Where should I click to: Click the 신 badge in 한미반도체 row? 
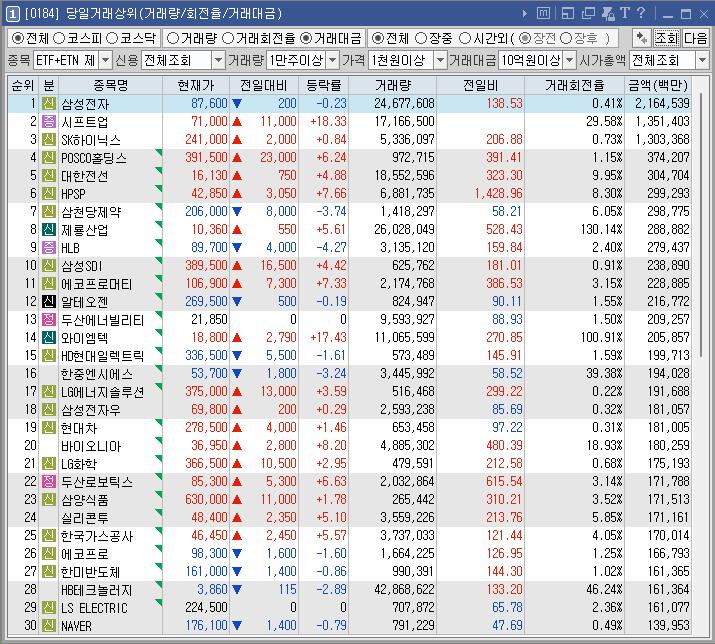coord(49,571)
